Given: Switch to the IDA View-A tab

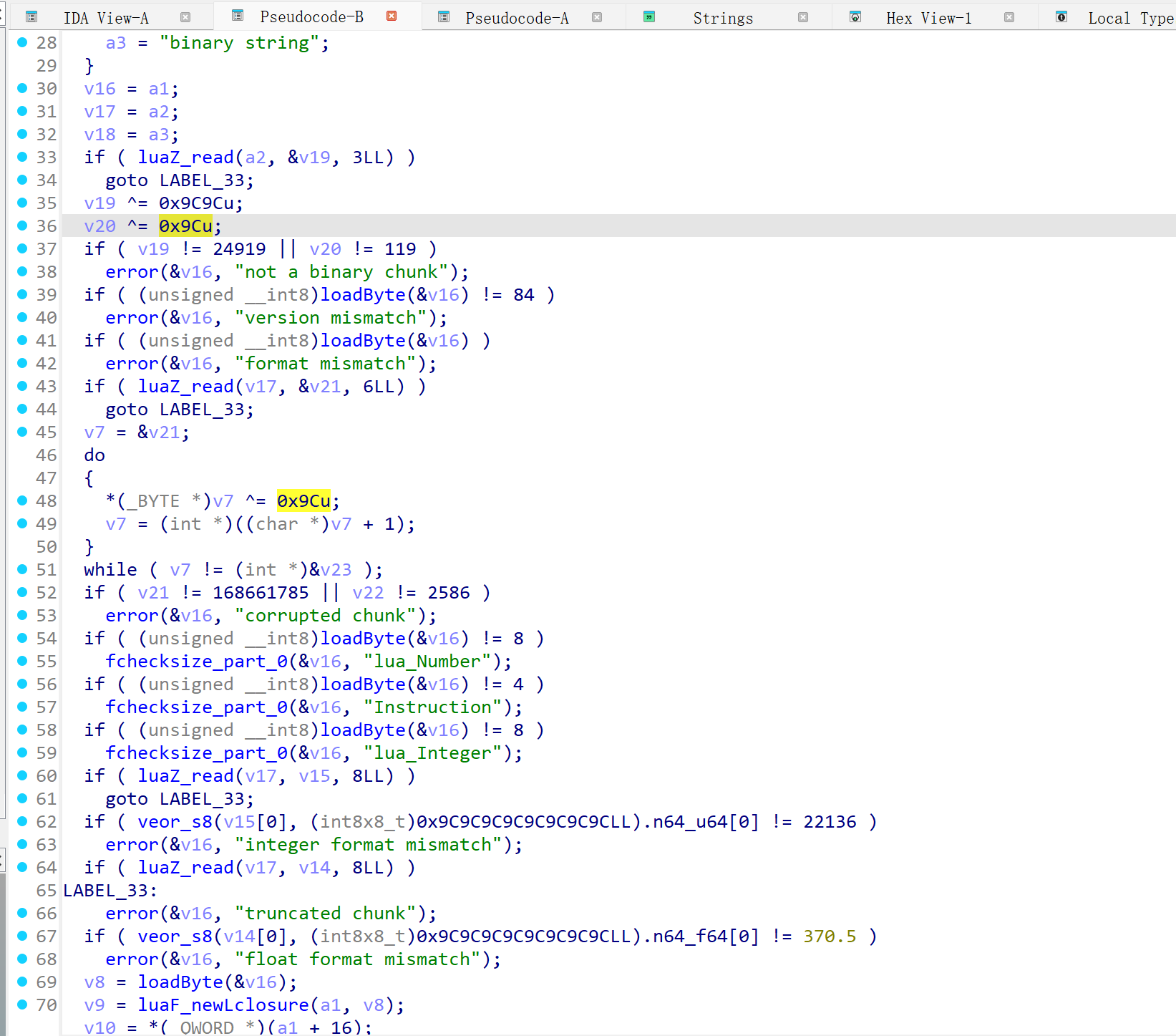Looking at the screenshot, I should (x=106, y=18).
